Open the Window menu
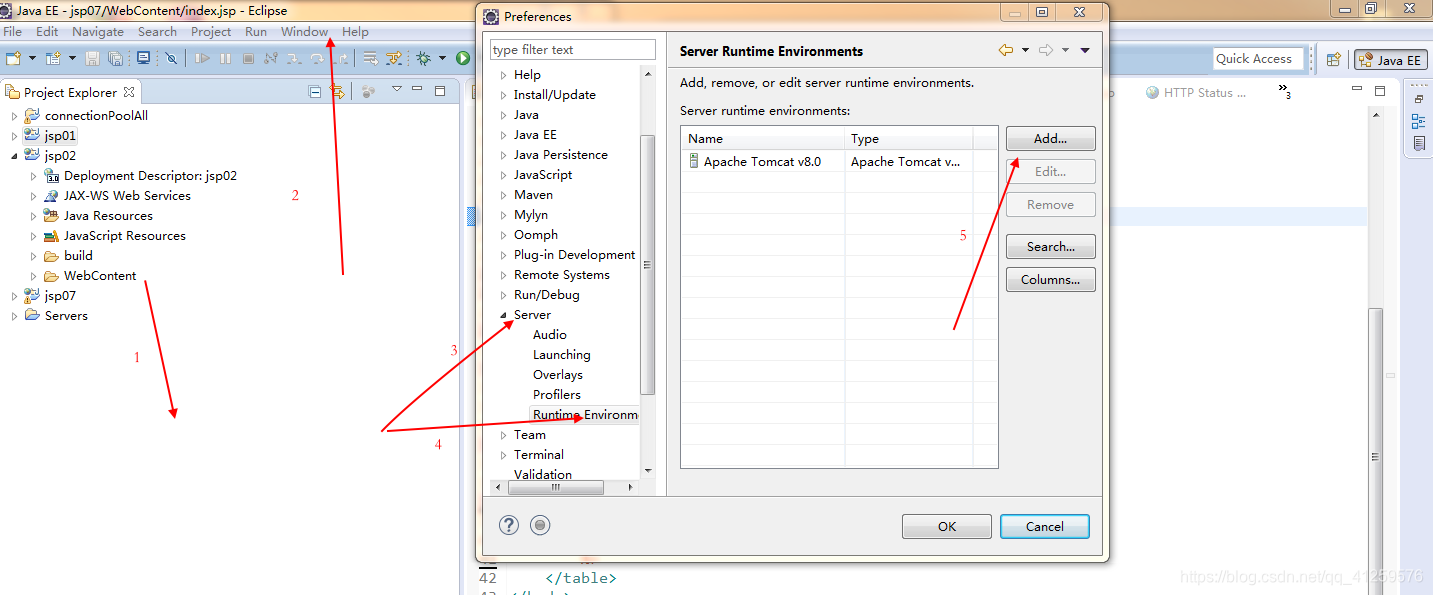This screenshot has height=595, width=1433. pos(304,31)
